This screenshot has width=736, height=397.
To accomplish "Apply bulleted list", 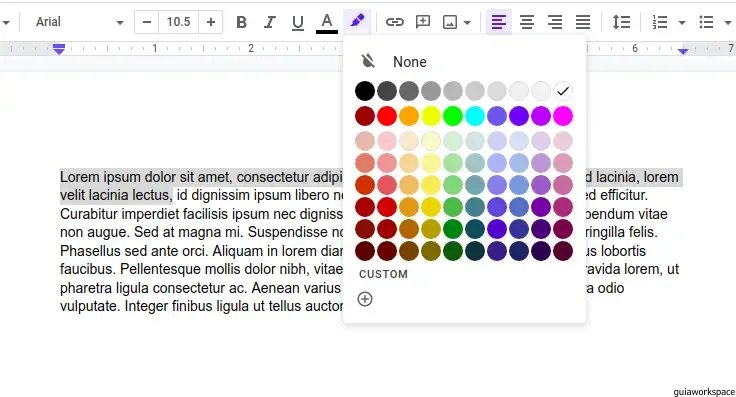I will pyautogui.click(x=706, y=22).
